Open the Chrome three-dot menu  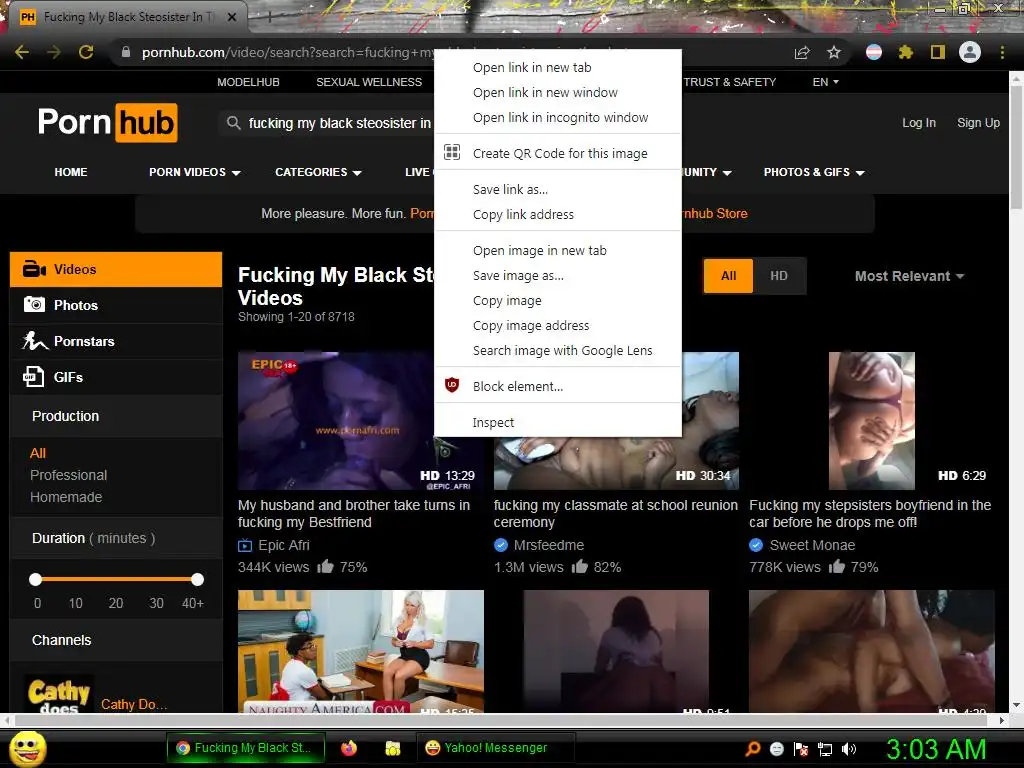click(1002, 52)
